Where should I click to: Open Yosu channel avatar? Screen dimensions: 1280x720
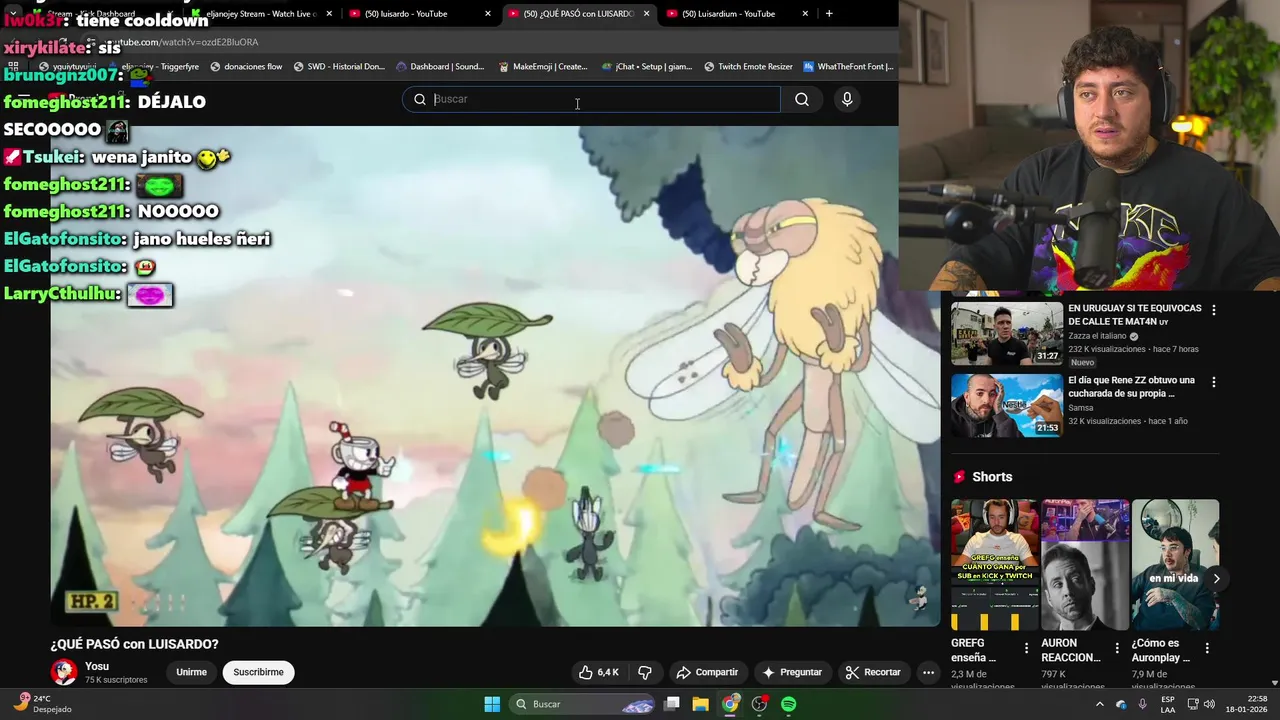tap(64, 672)
